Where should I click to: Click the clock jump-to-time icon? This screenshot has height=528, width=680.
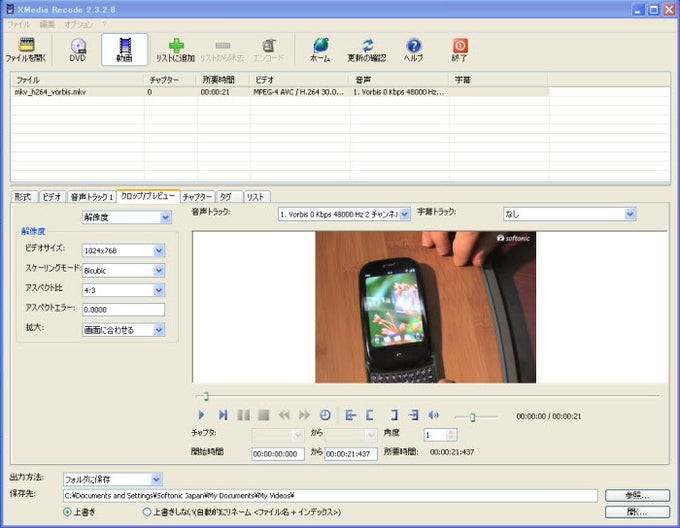point(325,415)
